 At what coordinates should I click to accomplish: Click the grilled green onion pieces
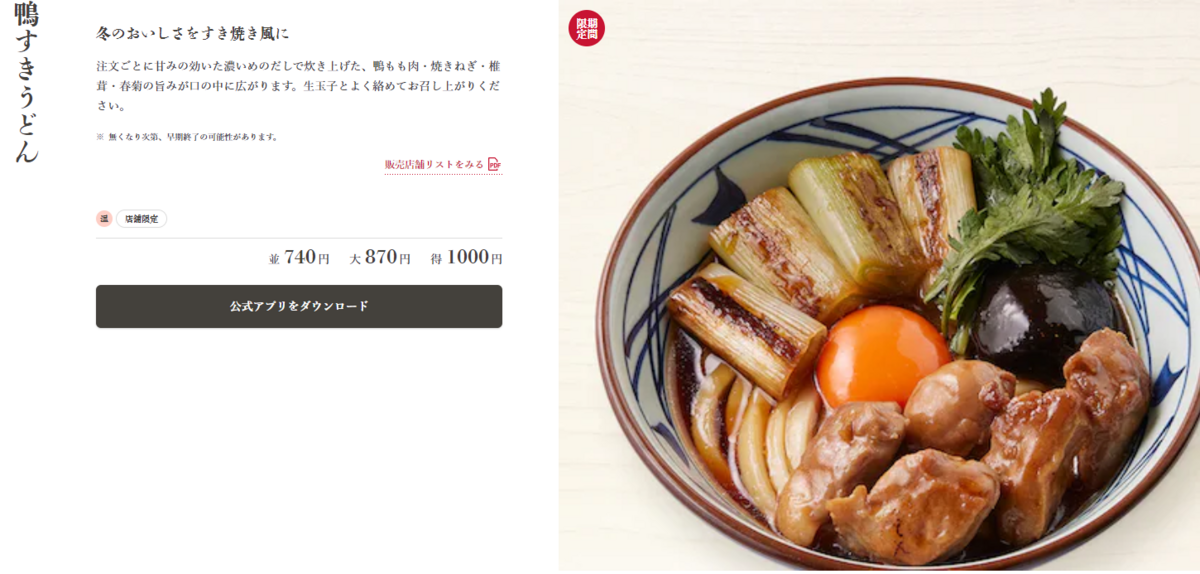(810, 260)
